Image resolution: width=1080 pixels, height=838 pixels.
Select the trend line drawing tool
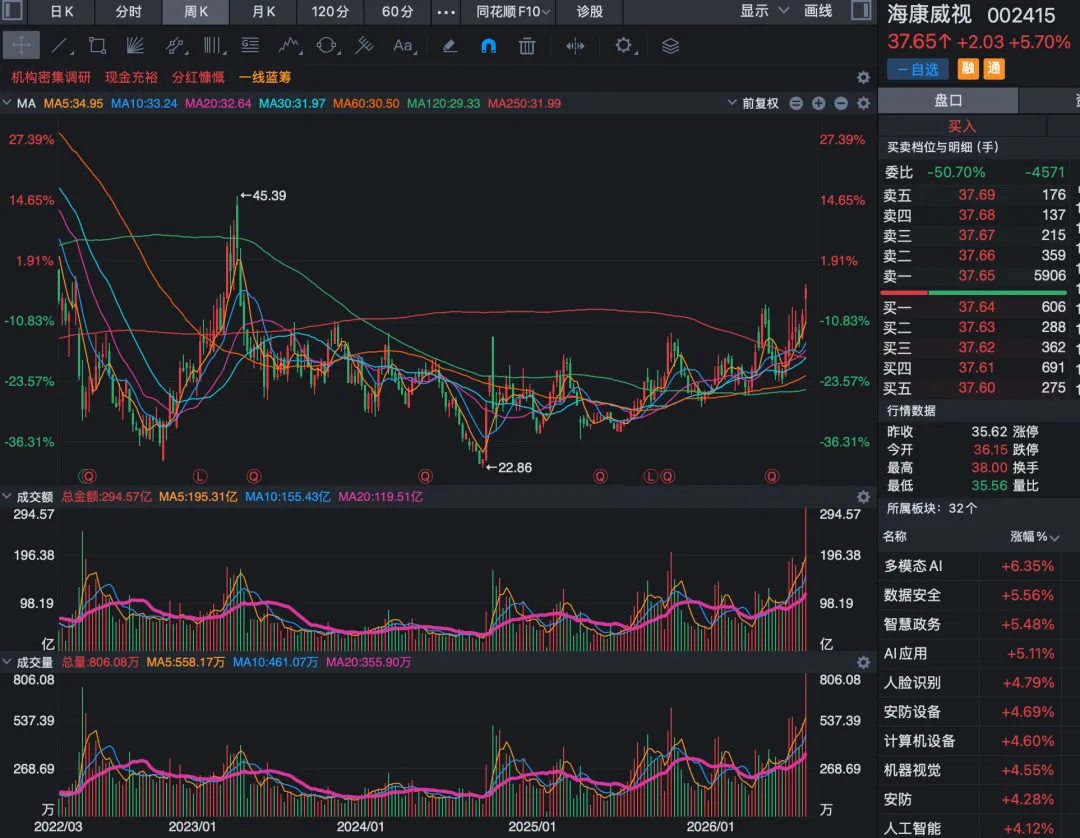point(61,46)
